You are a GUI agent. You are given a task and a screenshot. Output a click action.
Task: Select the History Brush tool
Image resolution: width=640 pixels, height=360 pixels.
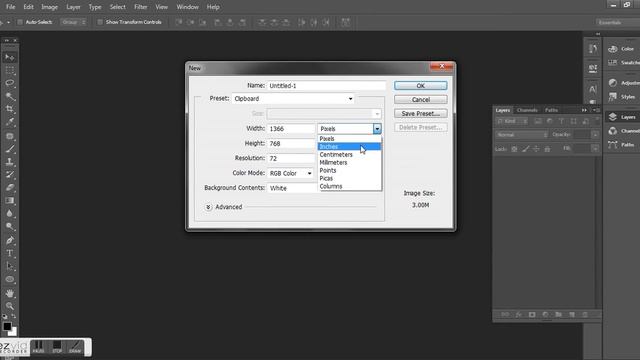(x=9, y=174)
